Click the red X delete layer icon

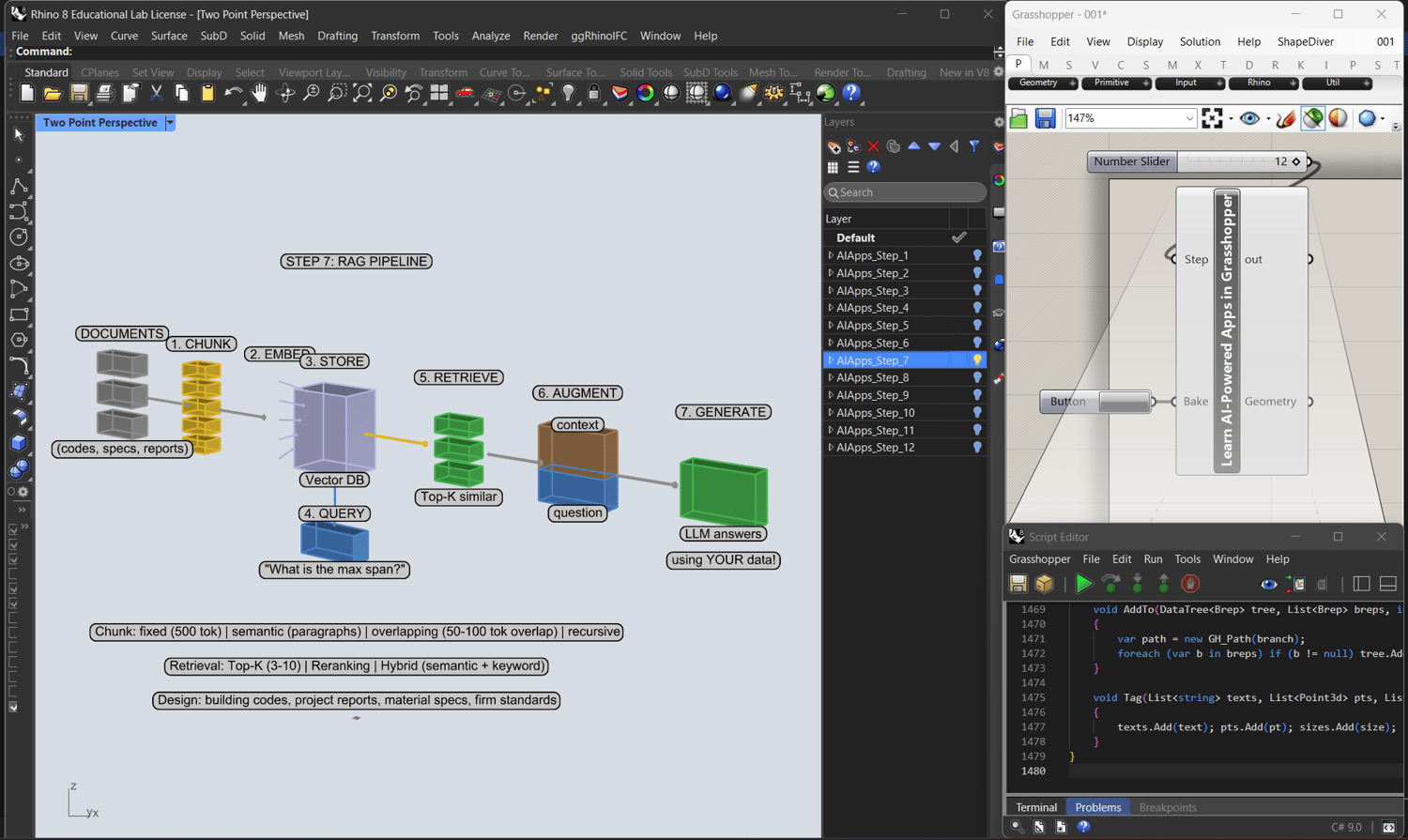click(873, 146)
